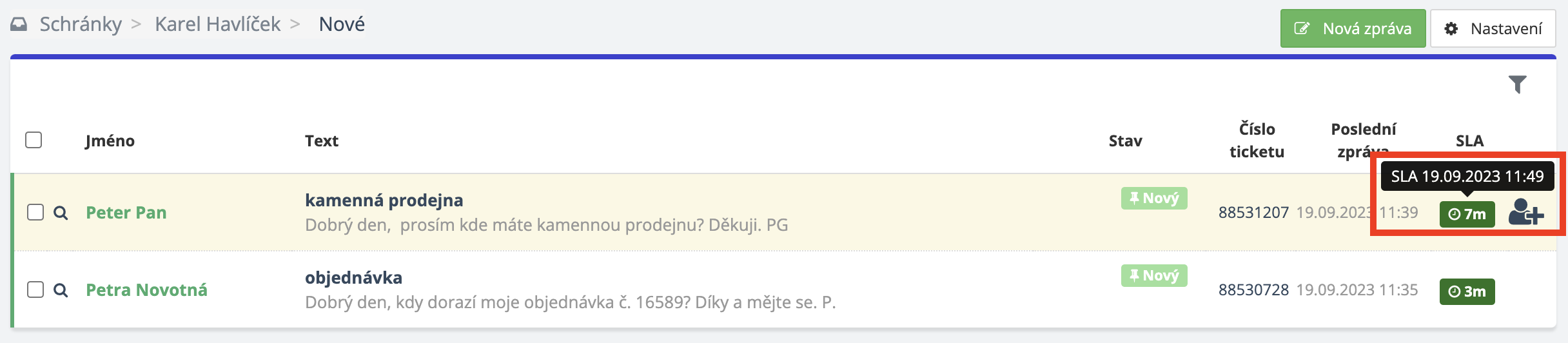Screen dimensions: 1568x343
Task: Click the 7m SLA badge
Action: pyautogui.click(x=1467, y=214)
